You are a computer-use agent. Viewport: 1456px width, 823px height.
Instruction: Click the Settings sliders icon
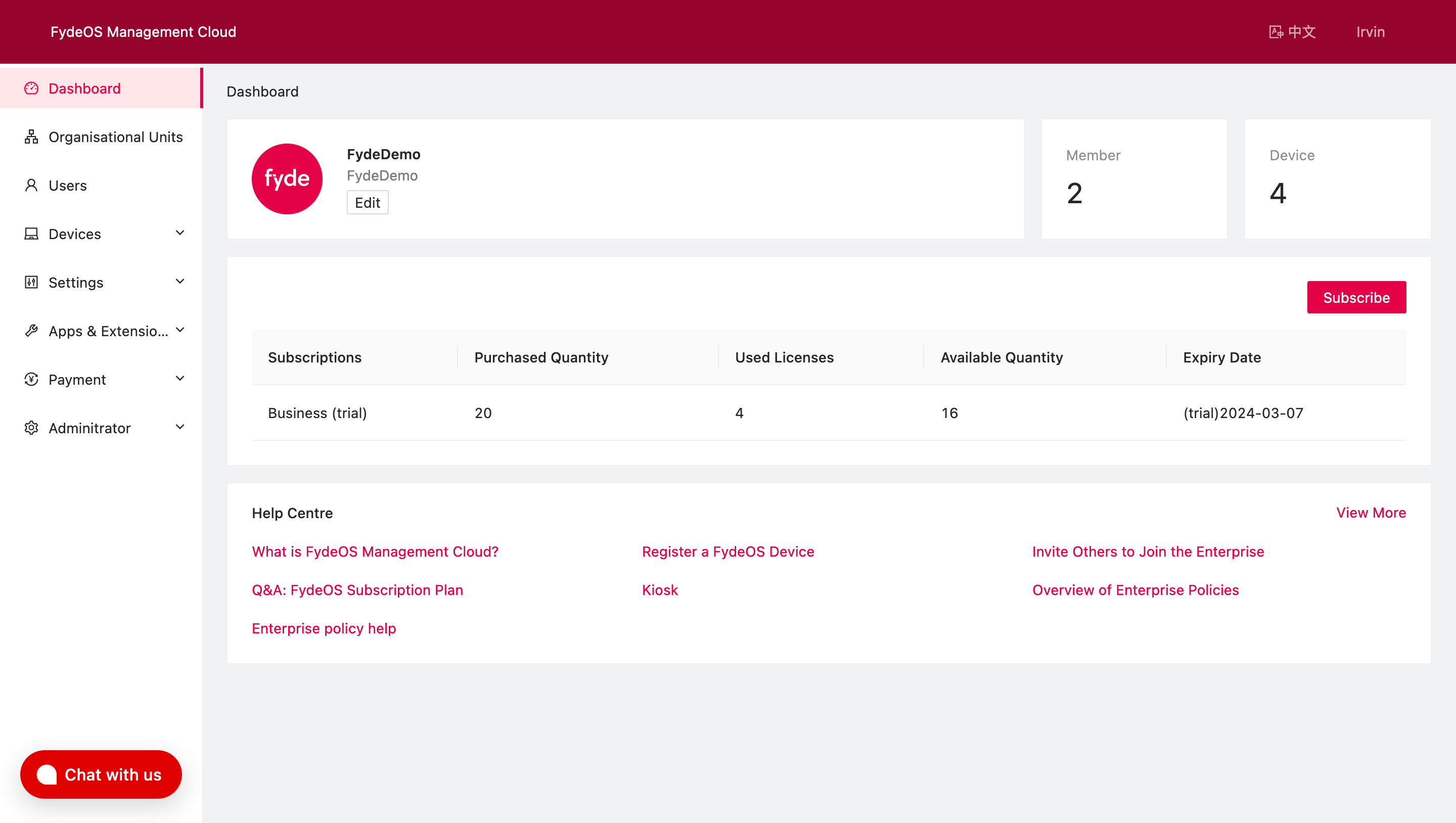tap(31, 282)
